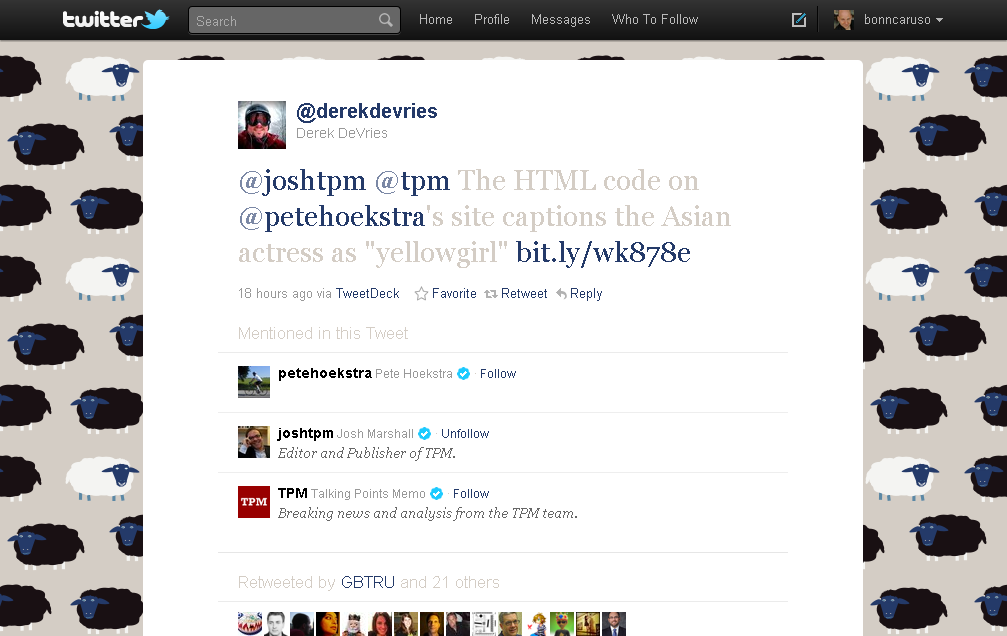
Task: Click the TweetDeck source link
Action: 367,294
